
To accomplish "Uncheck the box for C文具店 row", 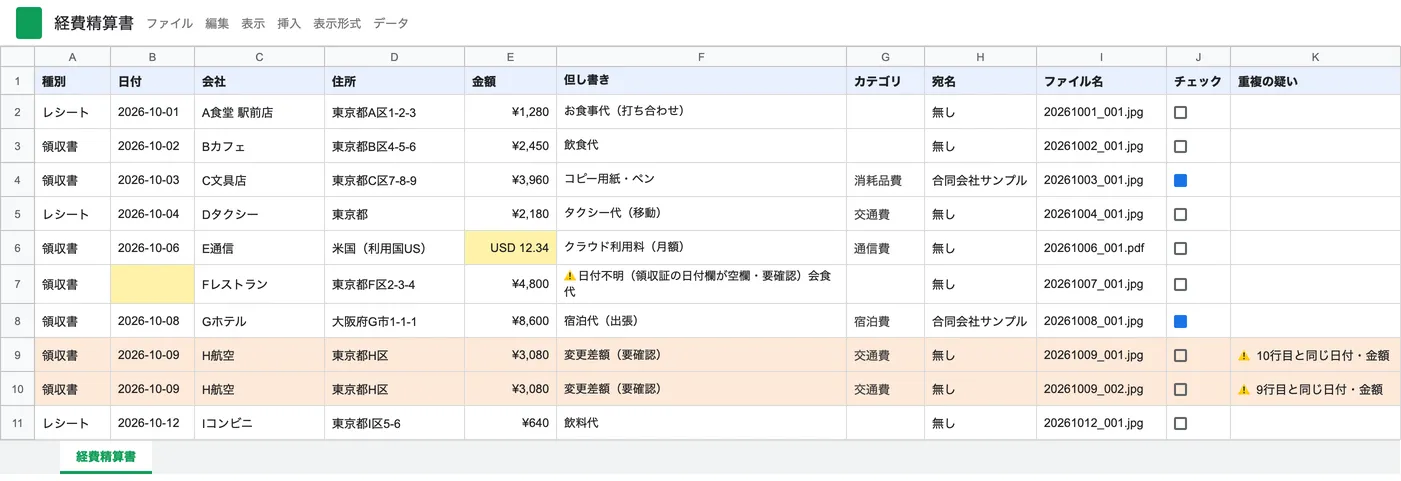I will (x=1180, y=180).
